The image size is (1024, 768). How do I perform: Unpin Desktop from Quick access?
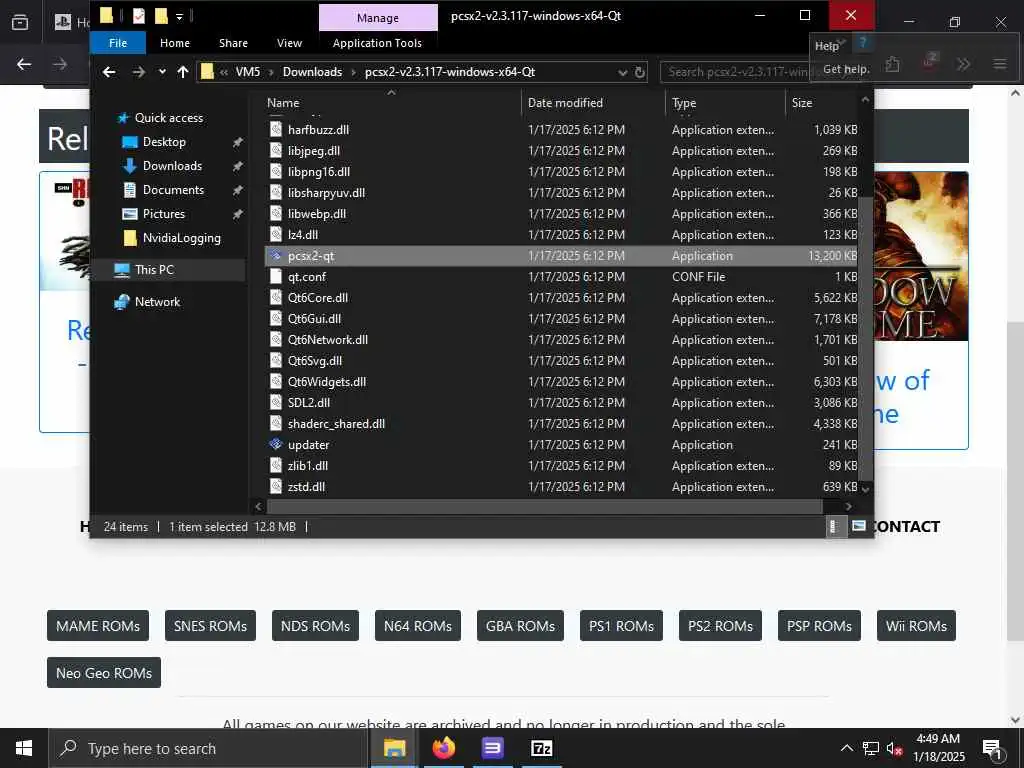(x=237, y=142)
